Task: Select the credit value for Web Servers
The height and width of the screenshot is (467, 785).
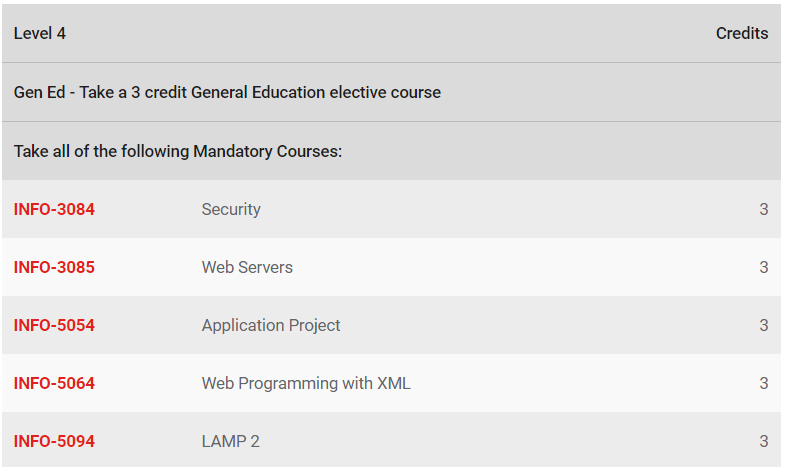Action: [x=764, y=267]
